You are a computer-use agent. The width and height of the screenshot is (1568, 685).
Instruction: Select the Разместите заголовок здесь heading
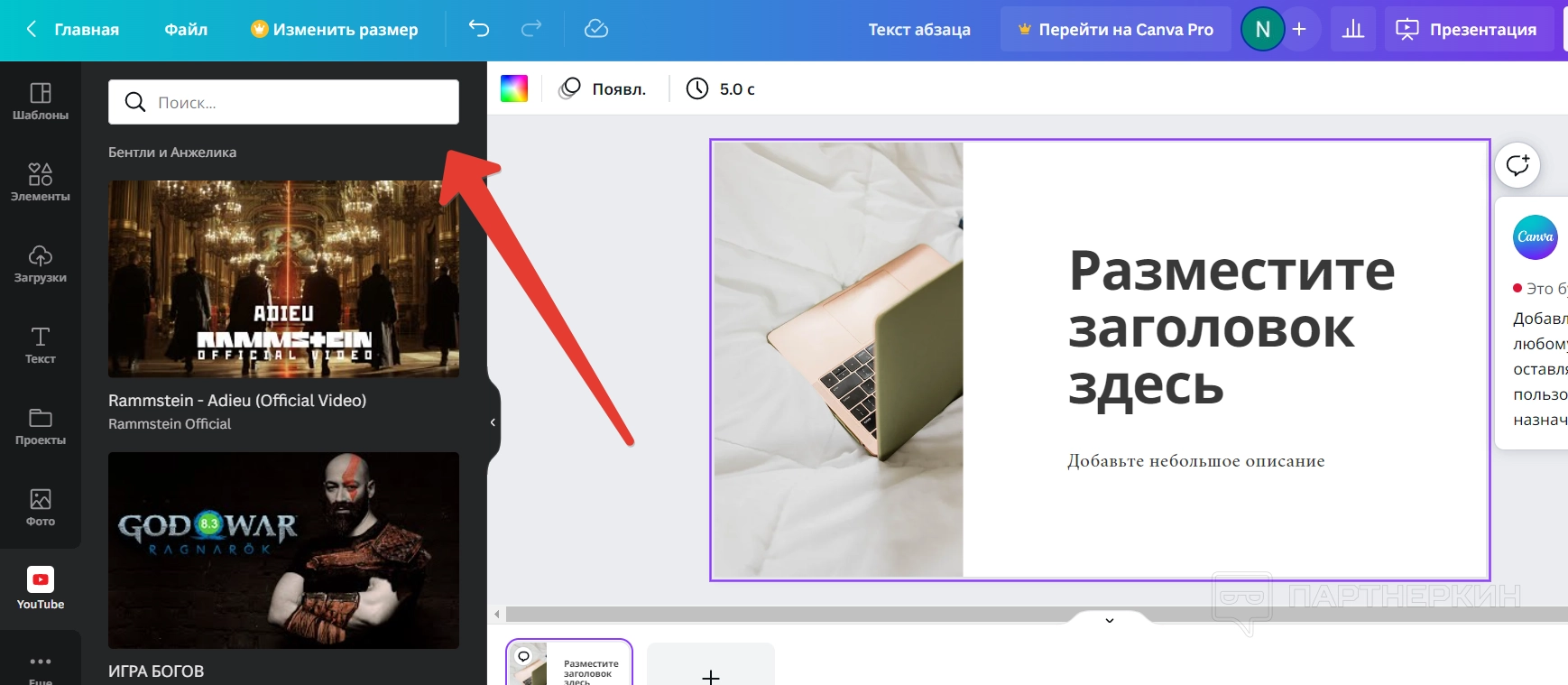1231,329
